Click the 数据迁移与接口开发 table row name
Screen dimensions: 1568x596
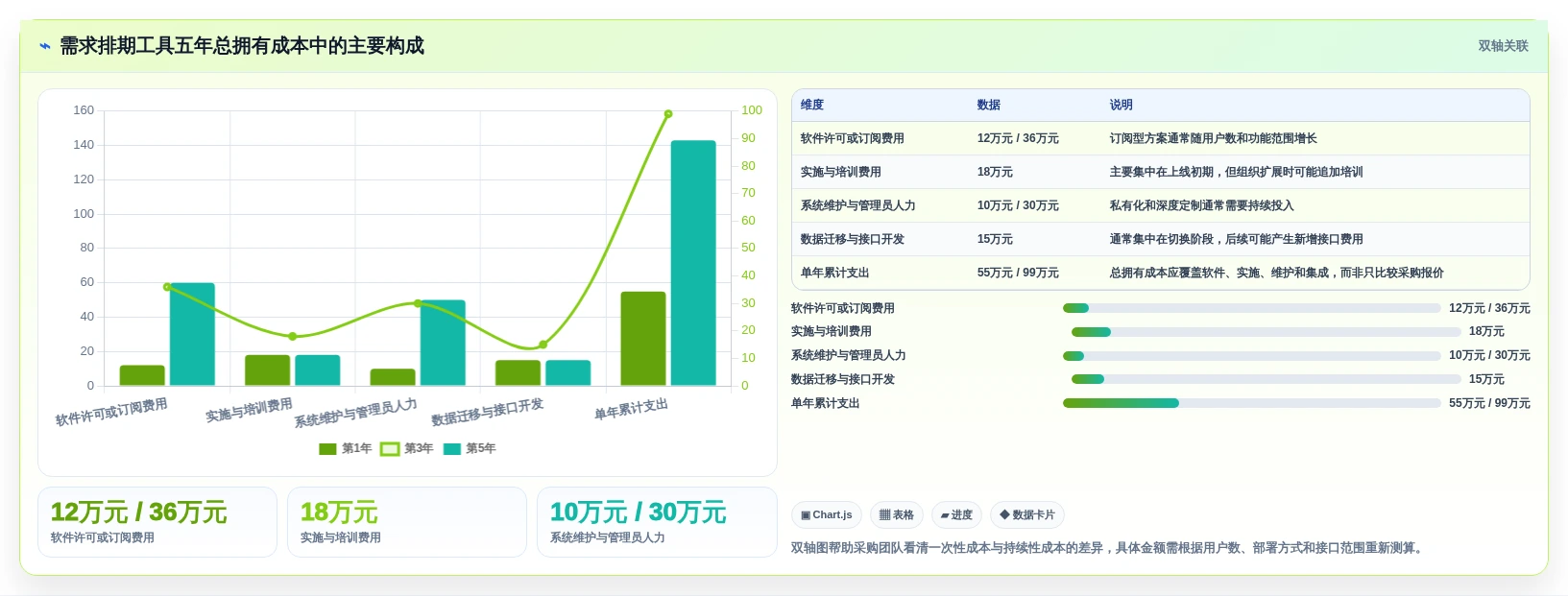[x=853, y=239]
